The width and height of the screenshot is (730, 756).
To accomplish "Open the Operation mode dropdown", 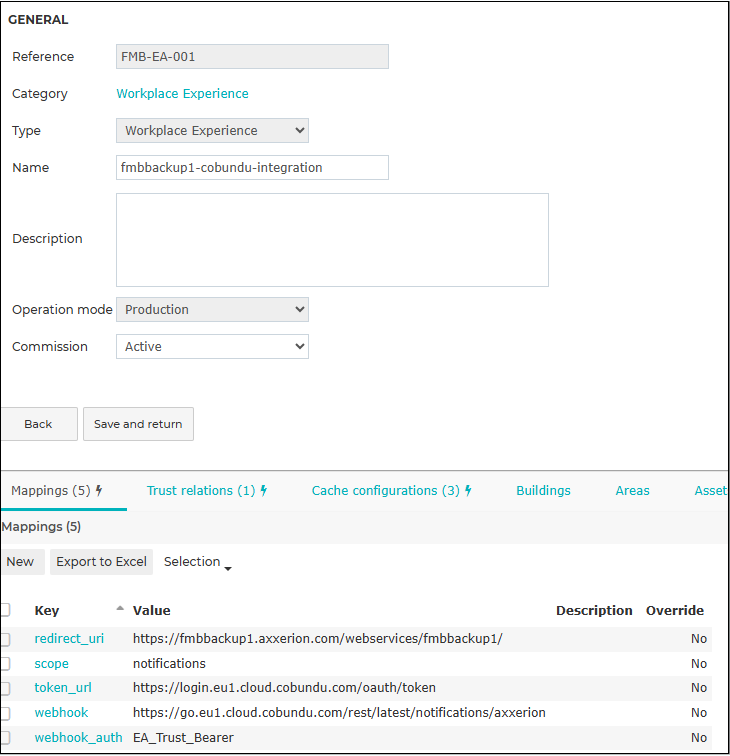I will point(212,310).
